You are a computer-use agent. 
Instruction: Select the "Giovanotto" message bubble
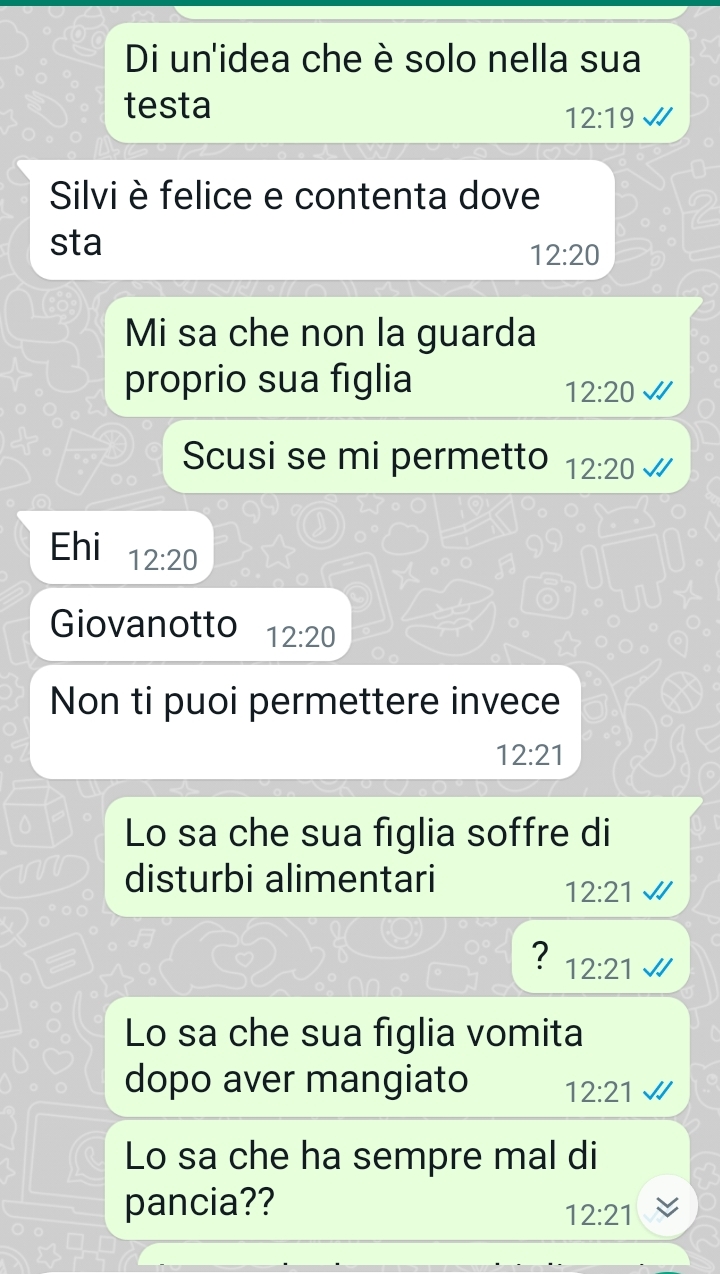[190, 624]
